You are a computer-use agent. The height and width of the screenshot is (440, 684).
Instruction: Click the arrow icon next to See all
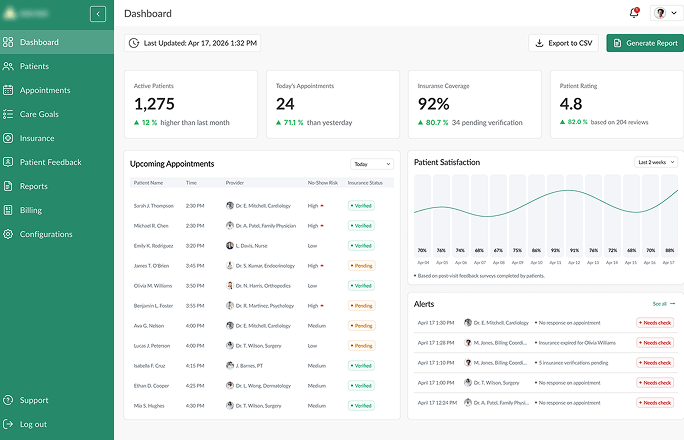pyautogui.click(x=672, y=304)
